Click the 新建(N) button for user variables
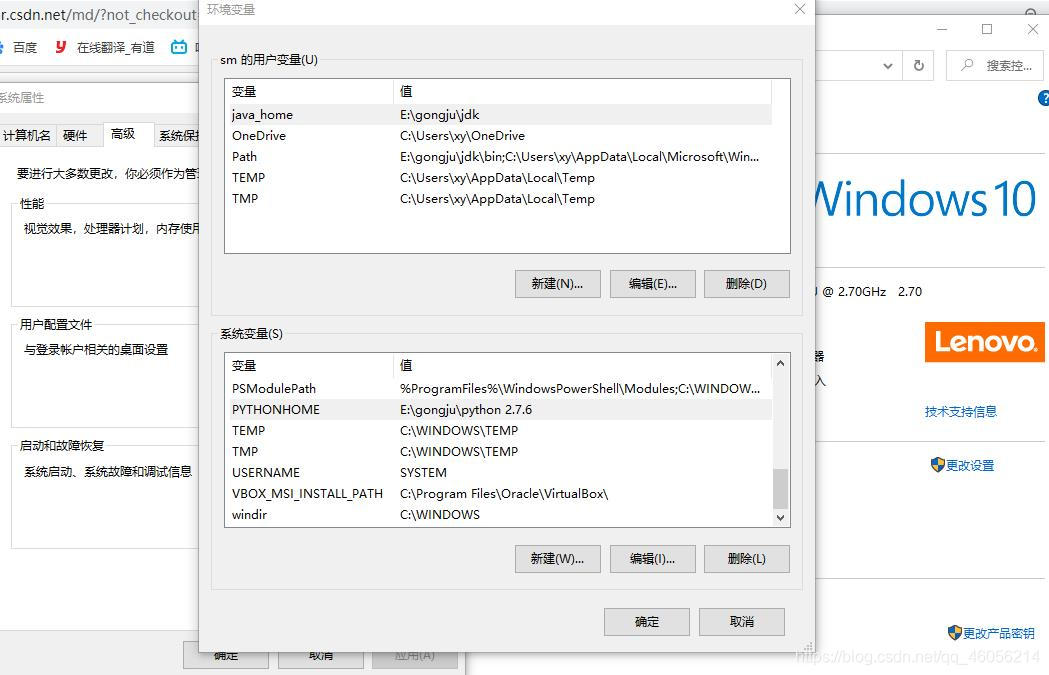Image resolution: width=1049 pixels, height=675 pixels. point(557,284)
